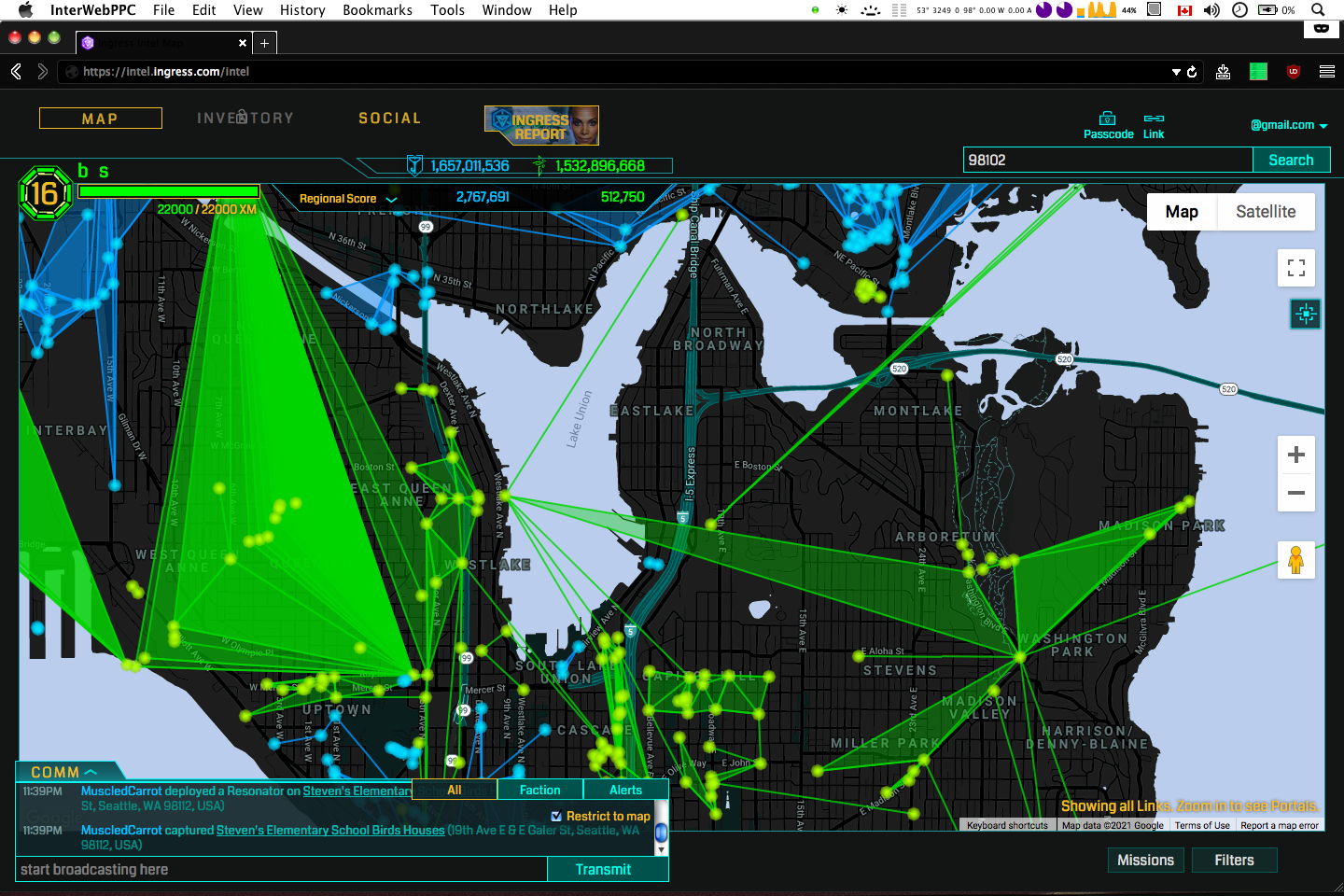Open the volume control in the menu bar
Viewport: 1344px width, 896px height.
coord(1211,9)
